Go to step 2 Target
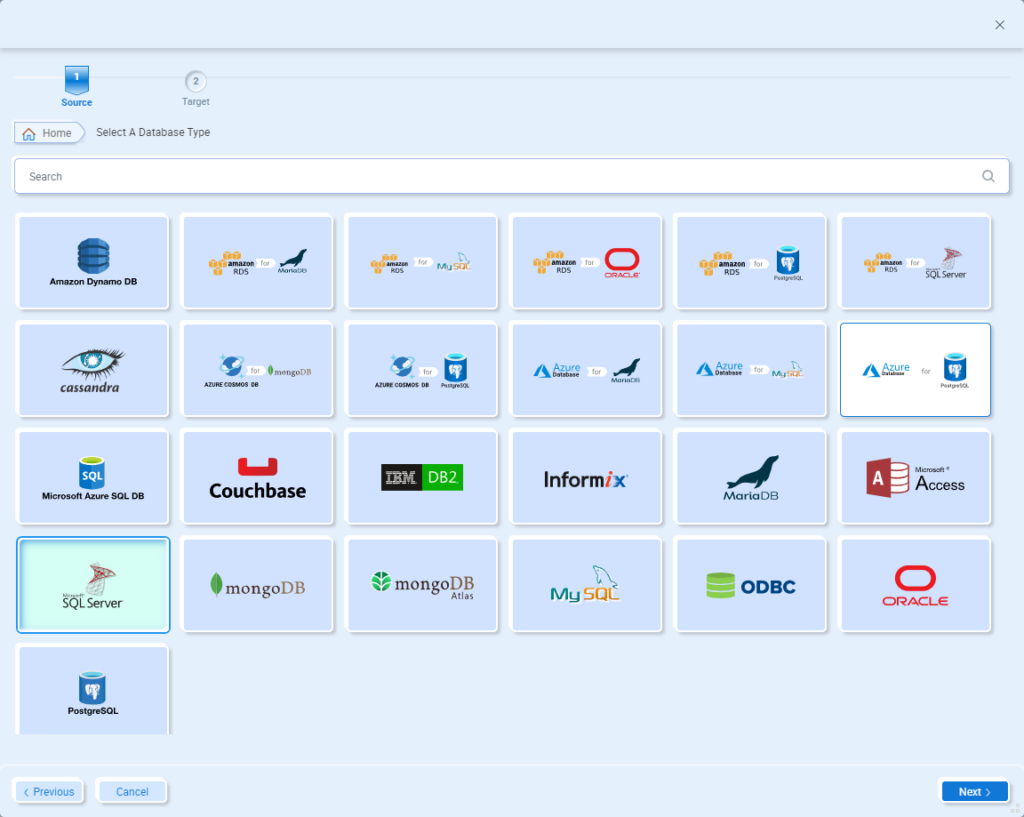The height and width of the screenshot is (817, 1024). point(196,82)
